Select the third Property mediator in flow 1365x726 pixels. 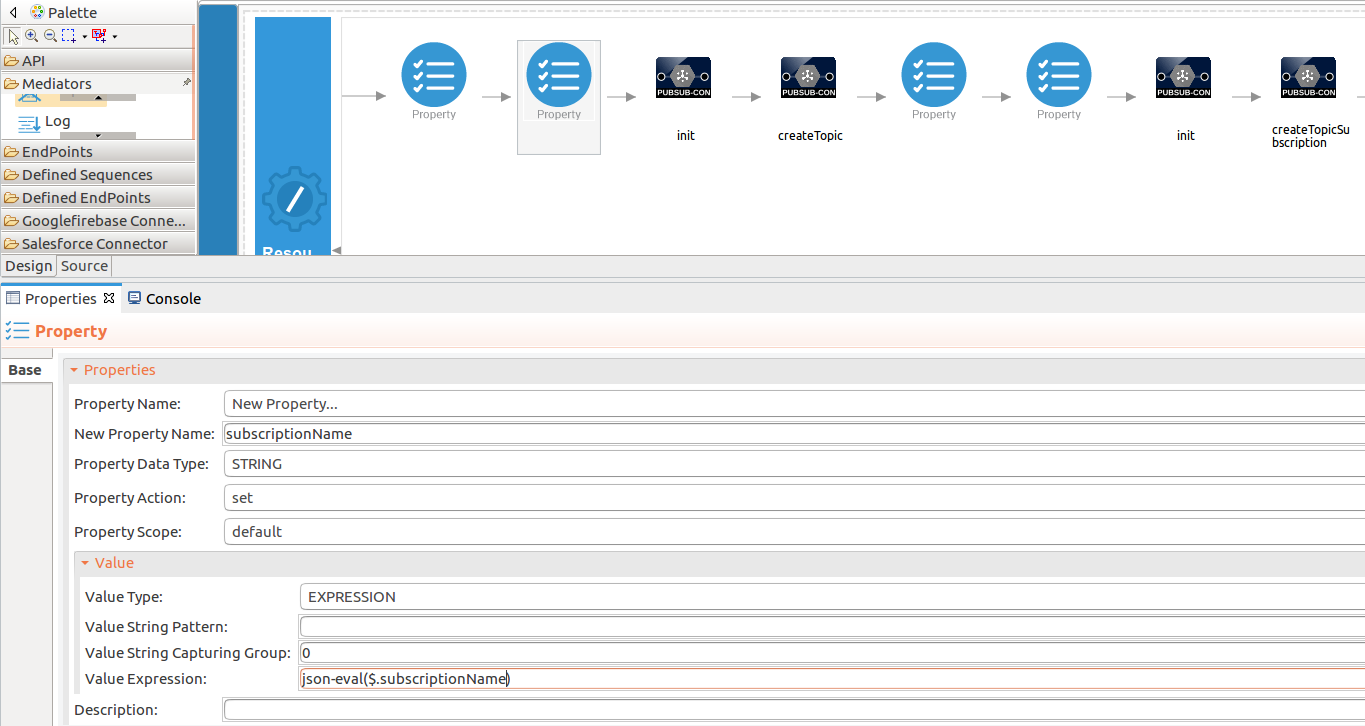934,81
